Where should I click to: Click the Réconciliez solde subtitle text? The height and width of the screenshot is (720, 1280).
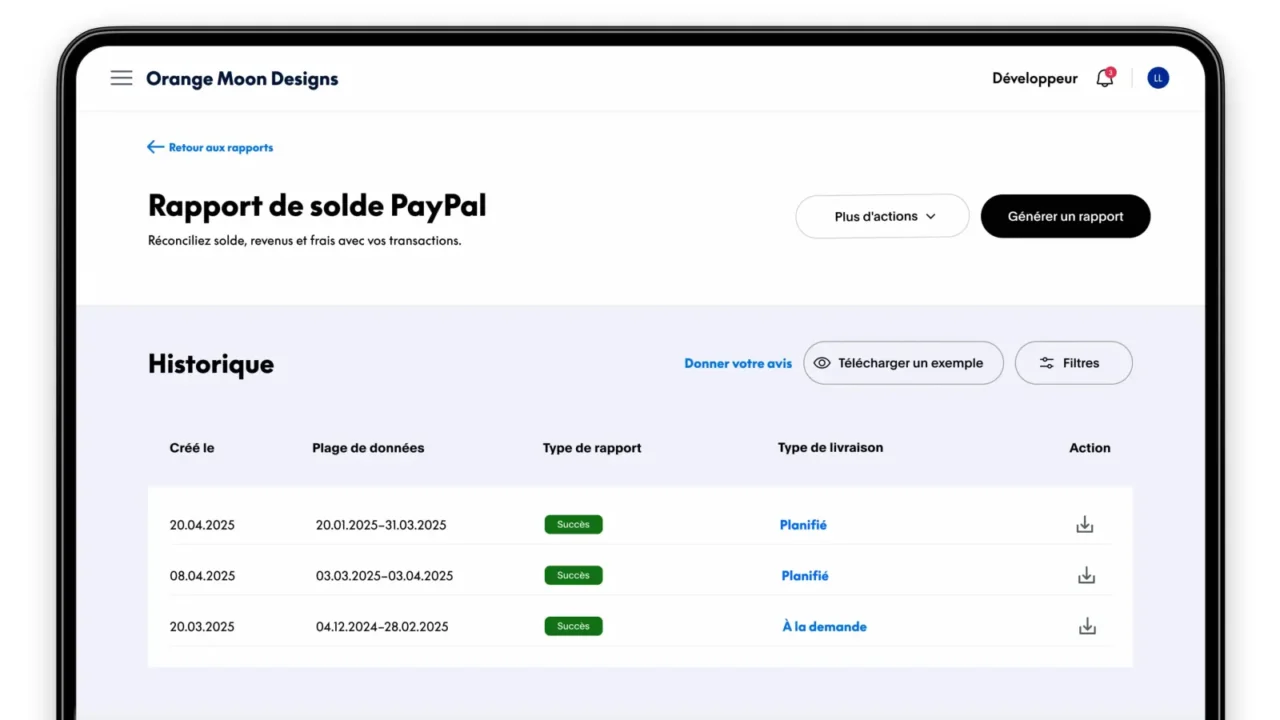tap(305, 241)
